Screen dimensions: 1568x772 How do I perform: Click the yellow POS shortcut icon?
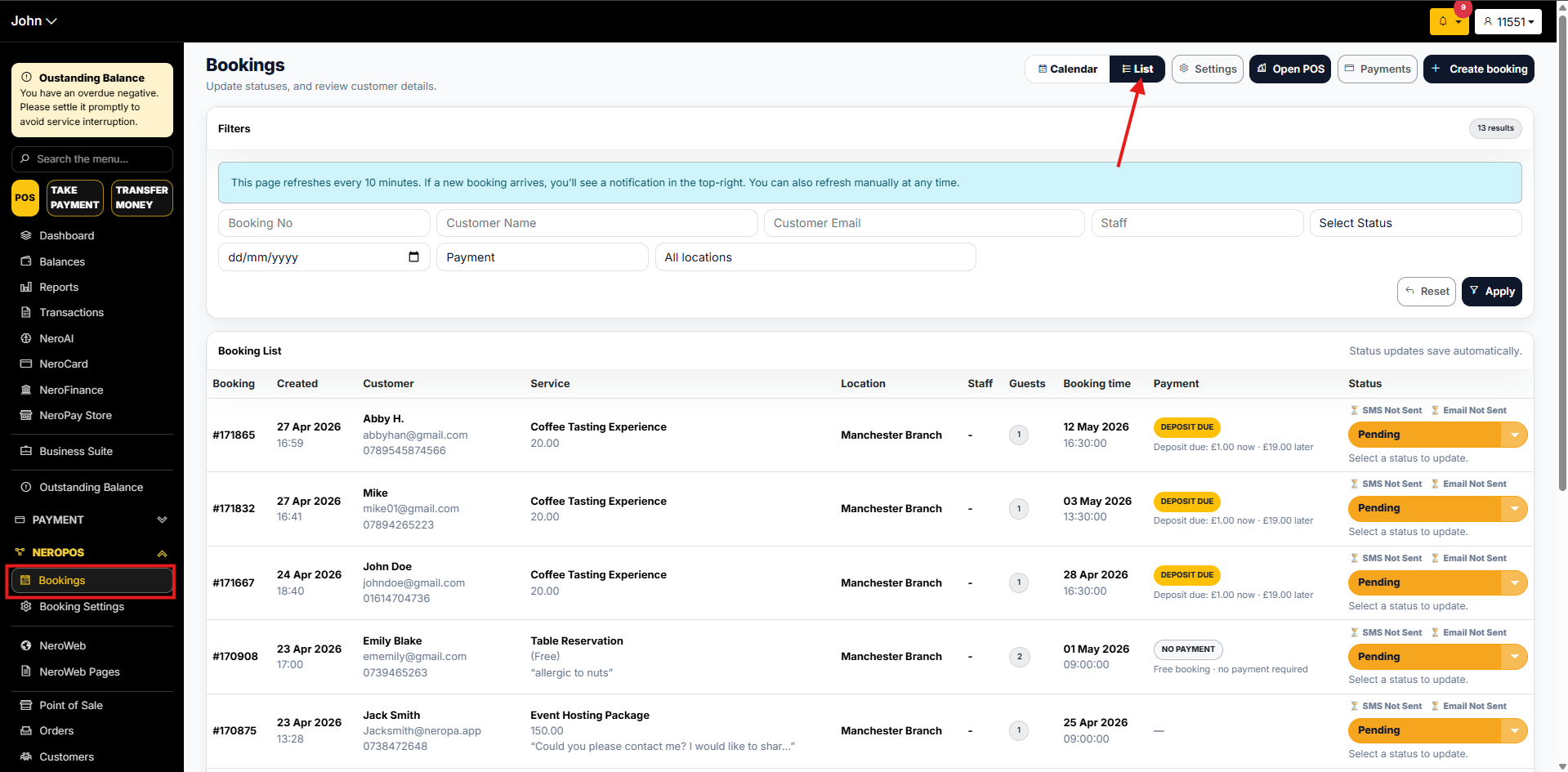pyautogui.click(x=25, y=198)
